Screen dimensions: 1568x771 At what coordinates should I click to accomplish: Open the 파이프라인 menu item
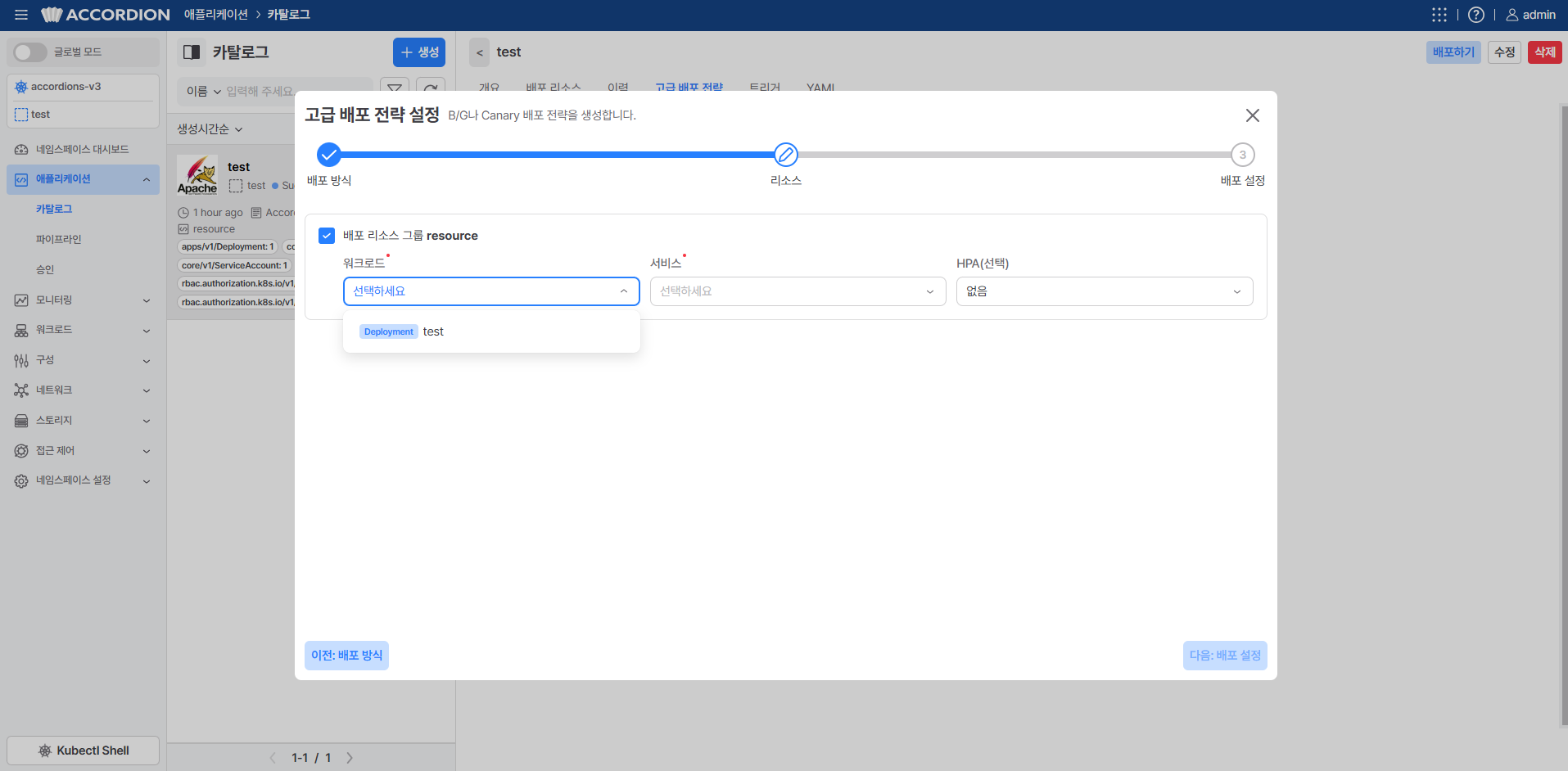coord(59,240)
